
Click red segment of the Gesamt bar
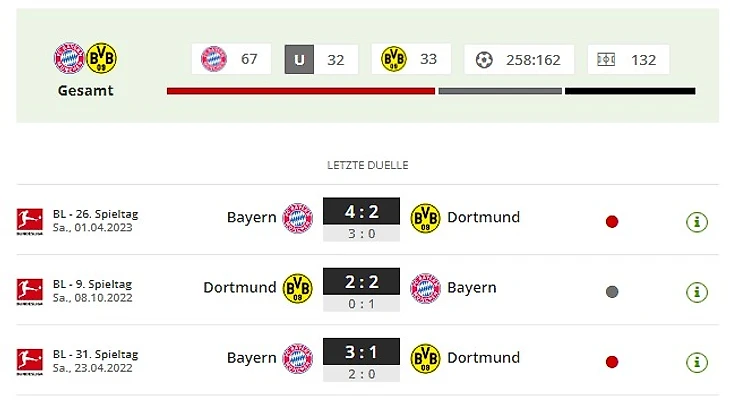click(301, 91)
